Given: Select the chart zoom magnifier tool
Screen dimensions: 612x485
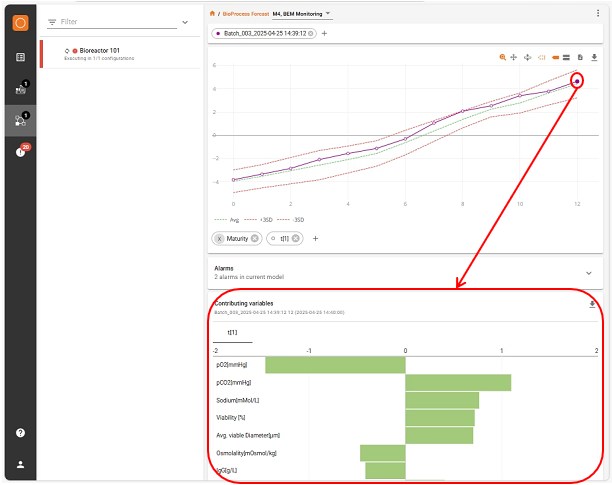Looking at the screenshot, I should point(502,58).
